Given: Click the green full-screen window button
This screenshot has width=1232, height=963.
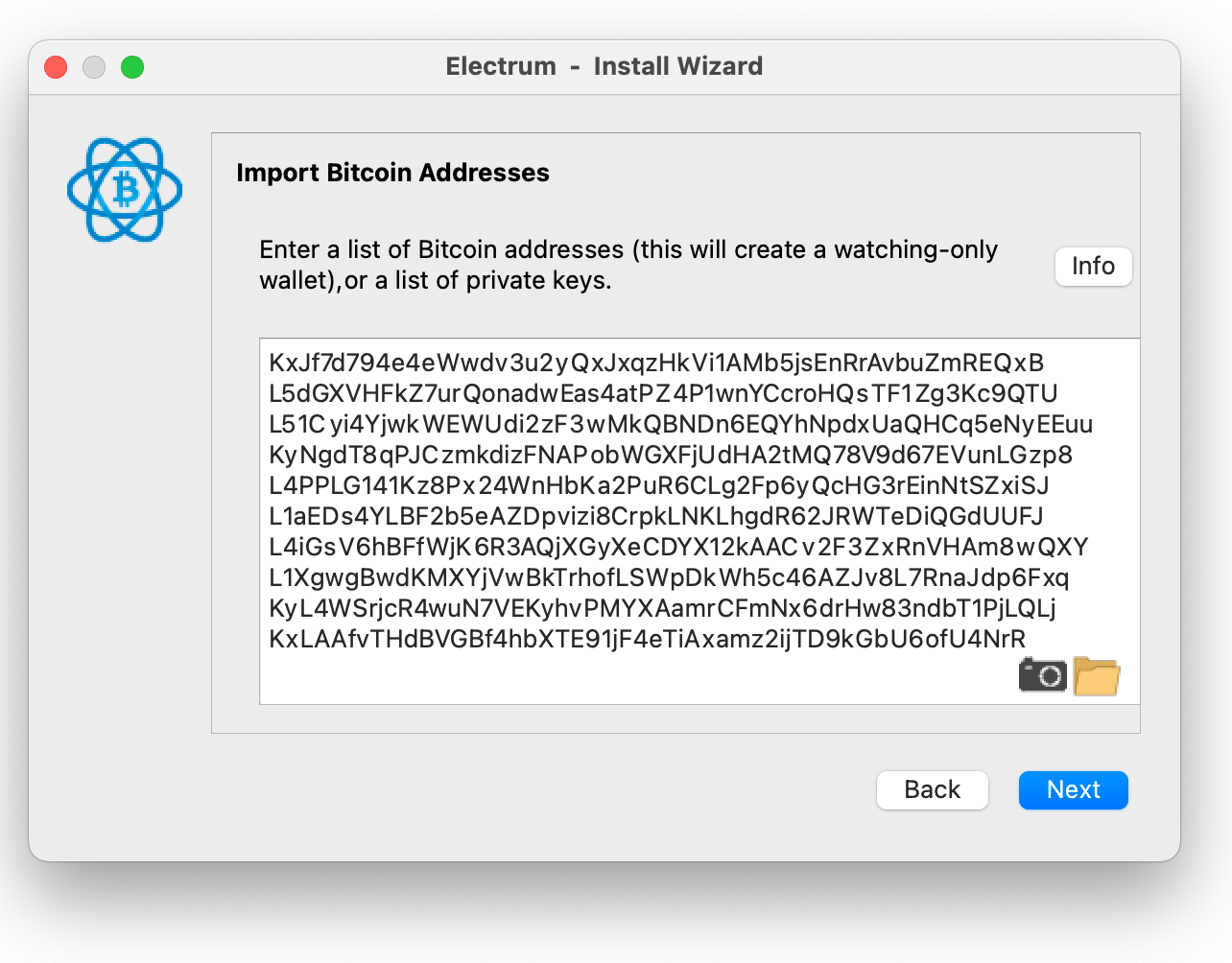Looking at the screenshot, I should (x=132, y=67).
